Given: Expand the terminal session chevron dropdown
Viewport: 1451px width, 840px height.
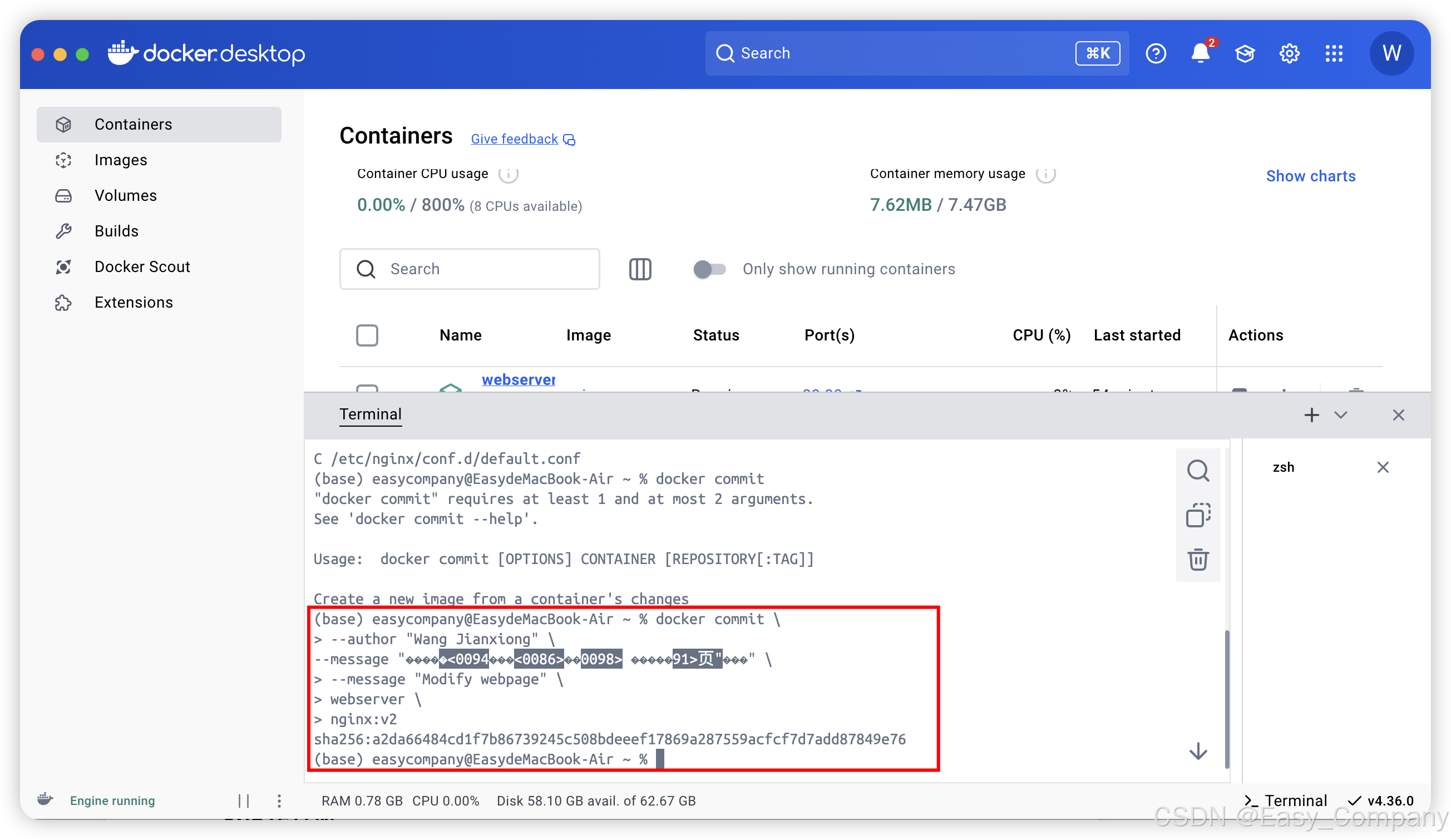Looking at the screenshot, I should coord(1340,415).
